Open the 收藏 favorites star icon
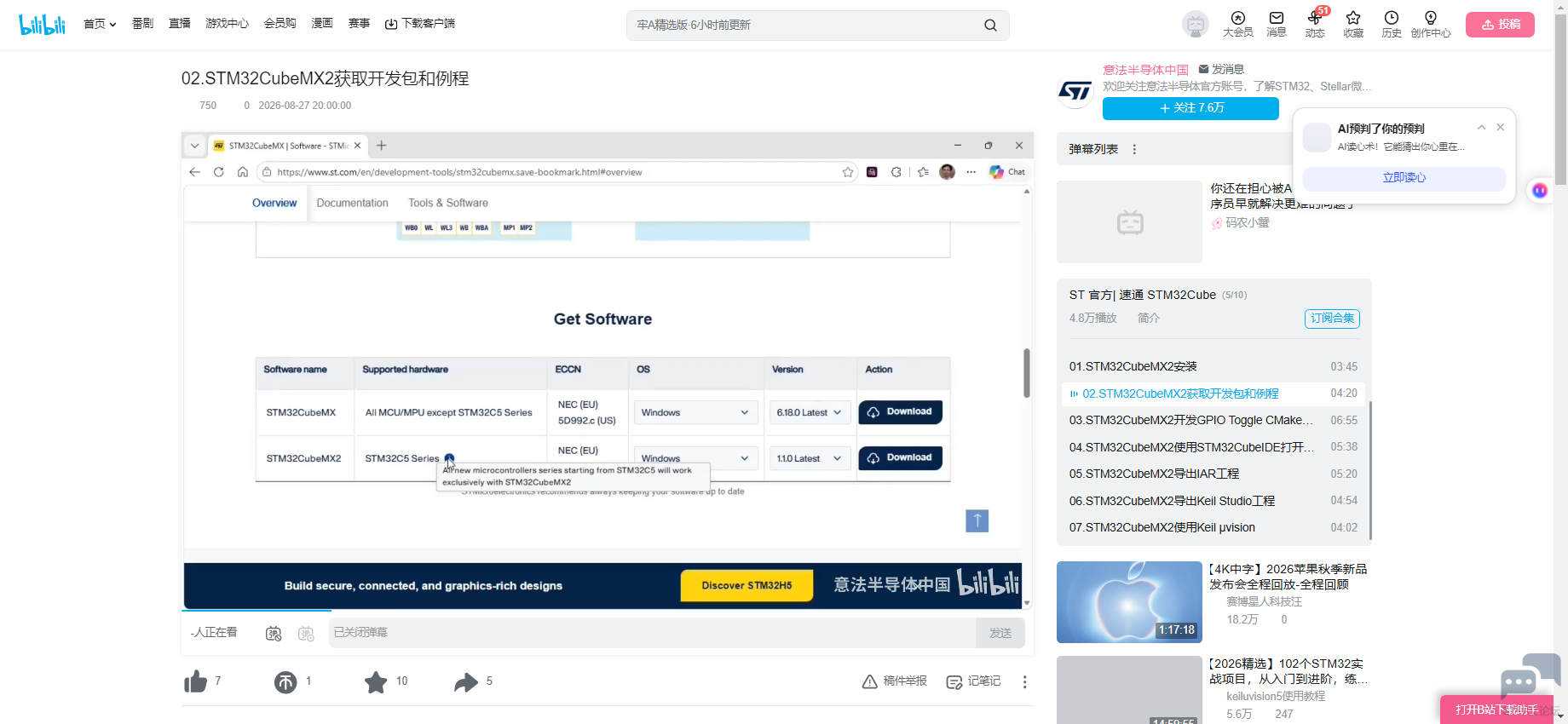 click(x=1353, y=25)
